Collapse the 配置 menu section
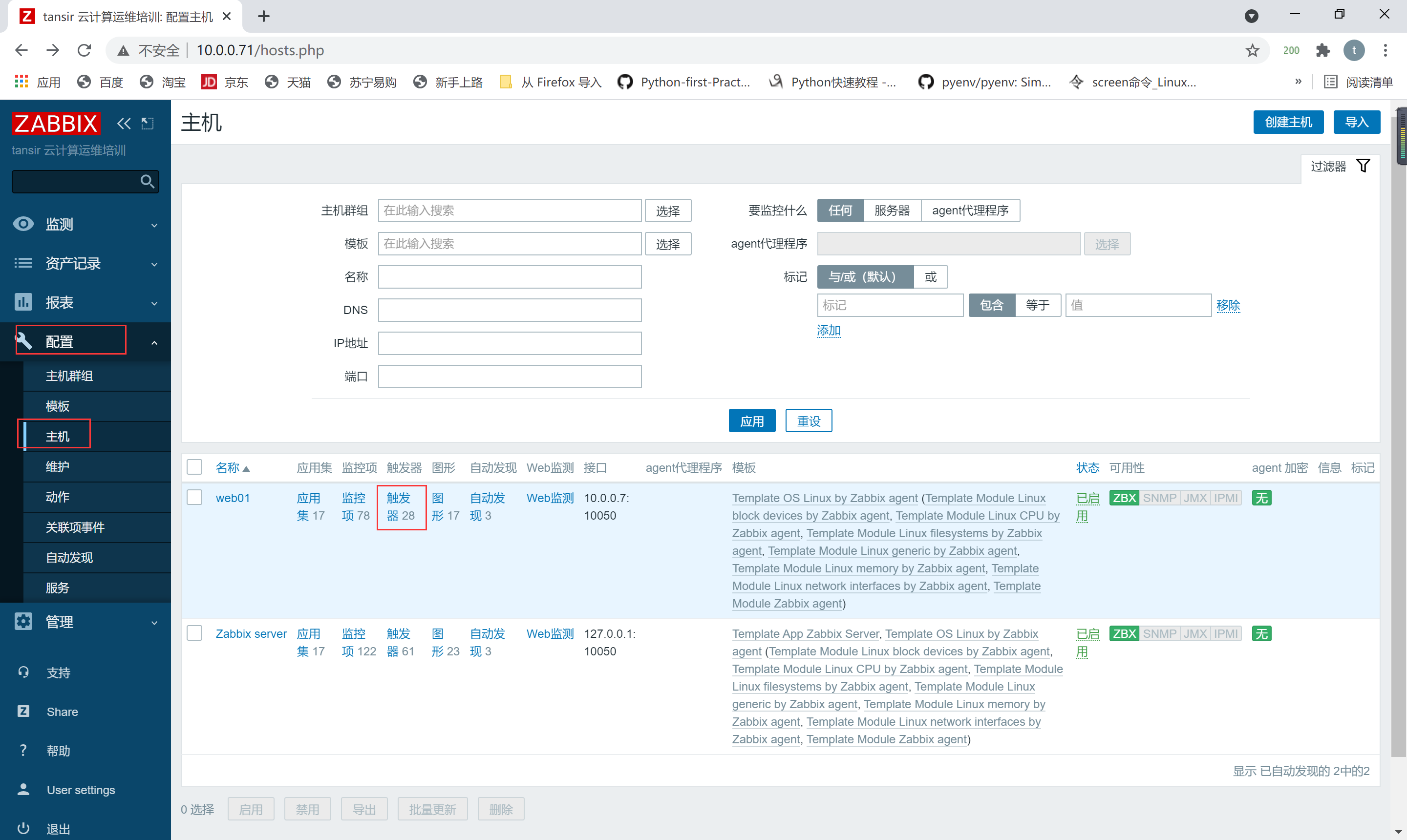This screenshot has height=840, width=1407. [85, 341]
